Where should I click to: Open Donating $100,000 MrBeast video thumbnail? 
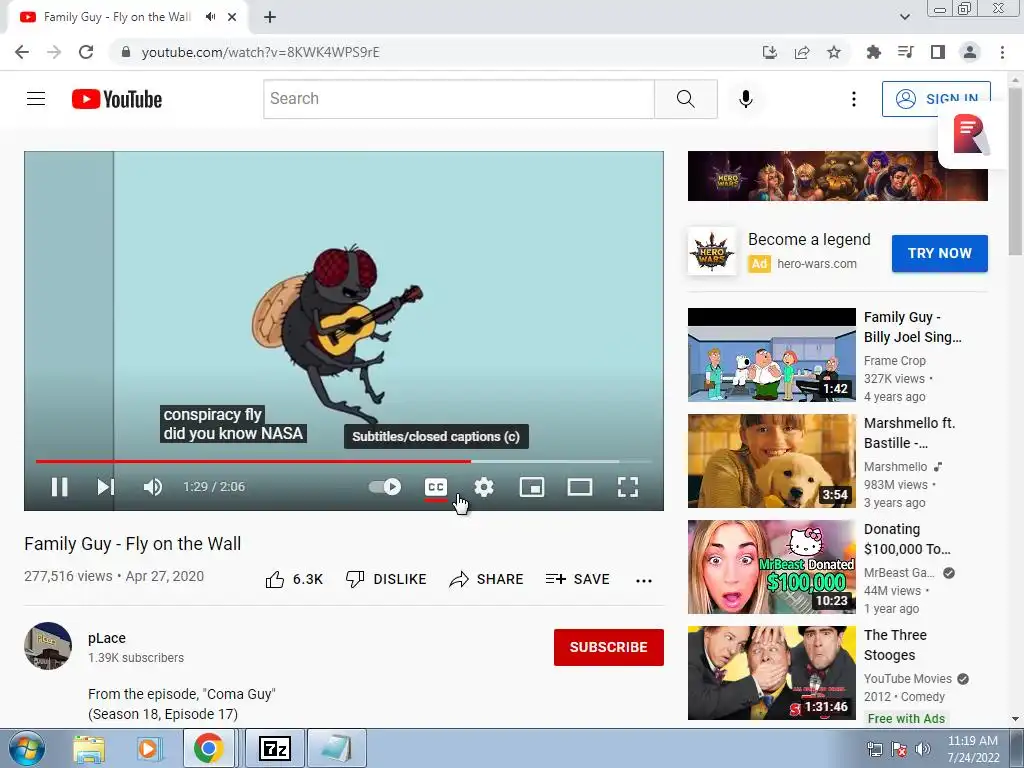pos(771,567)
